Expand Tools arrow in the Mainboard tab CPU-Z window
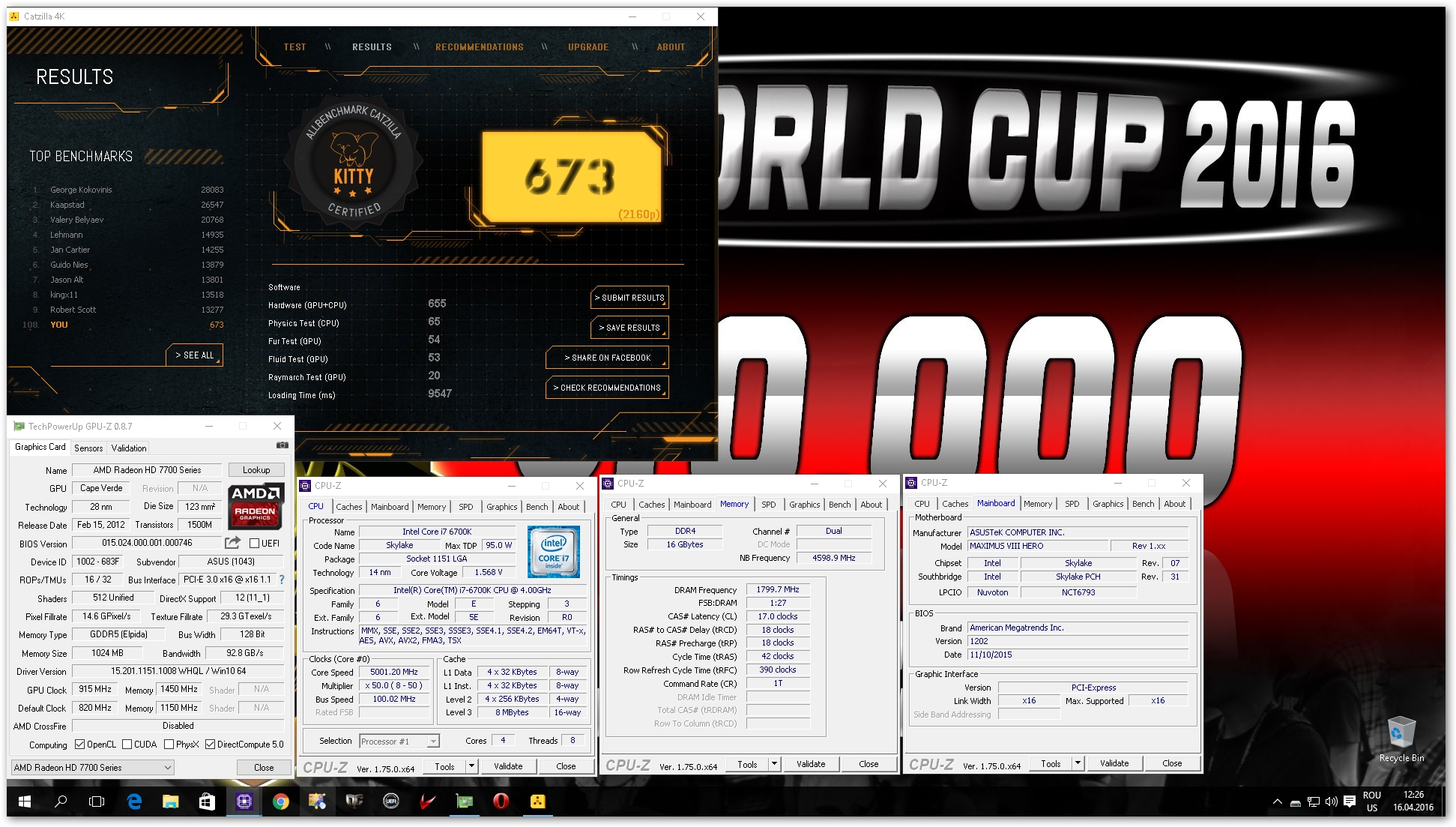The height and width of the screenshot is (827, 1456). pos(1078,763)
